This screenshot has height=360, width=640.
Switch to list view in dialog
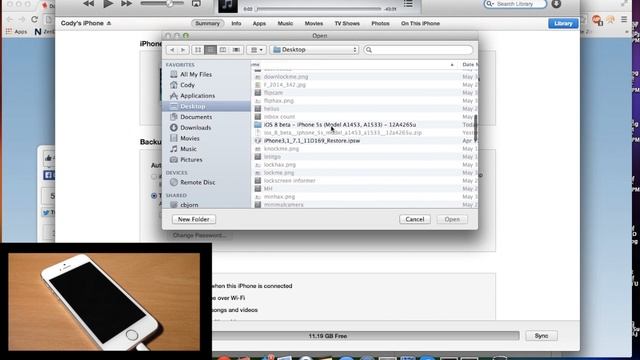211,50
